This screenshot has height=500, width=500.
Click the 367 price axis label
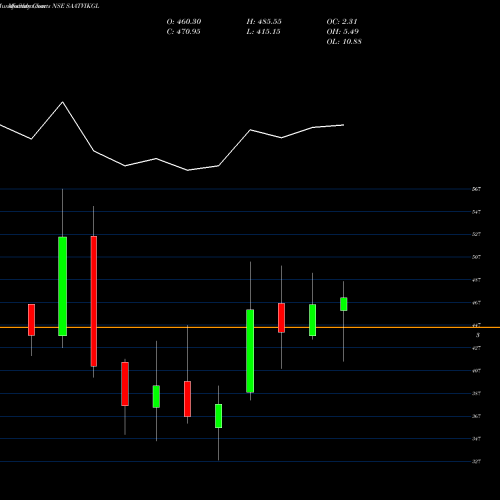476,416
